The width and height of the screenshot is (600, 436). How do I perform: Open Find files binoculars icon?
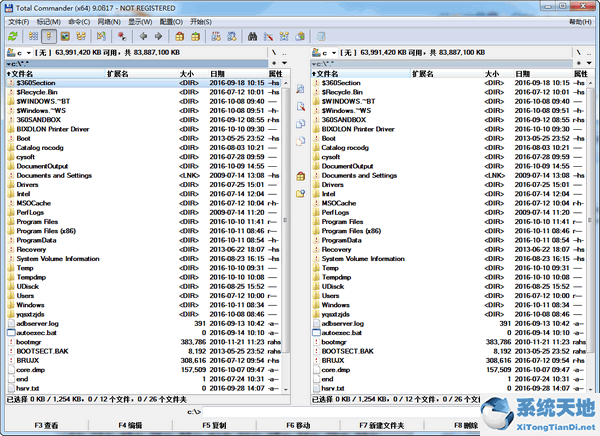click(x=252, y=36)
